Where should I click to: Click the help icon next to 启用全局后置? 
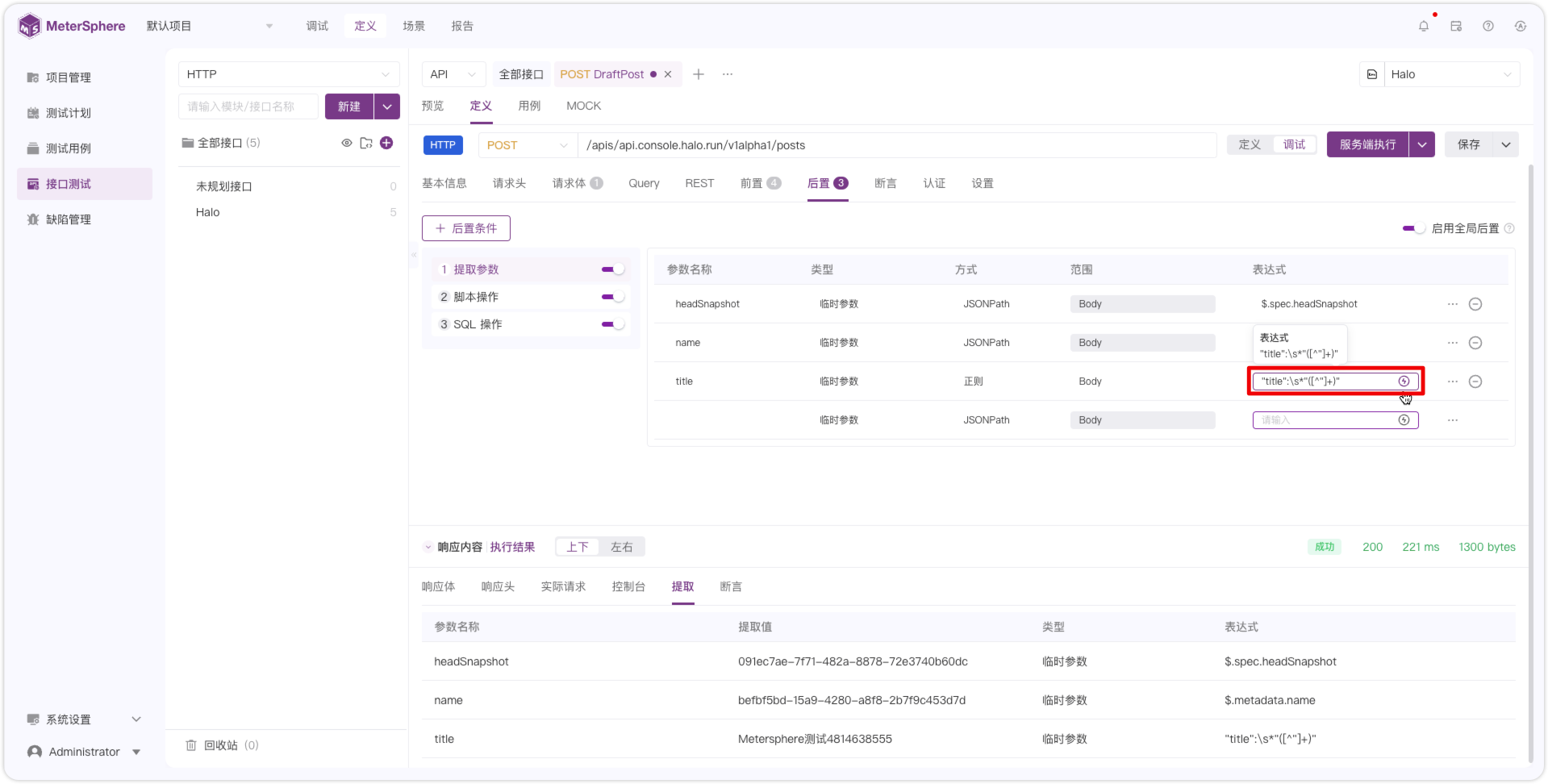pos(1509,228)
